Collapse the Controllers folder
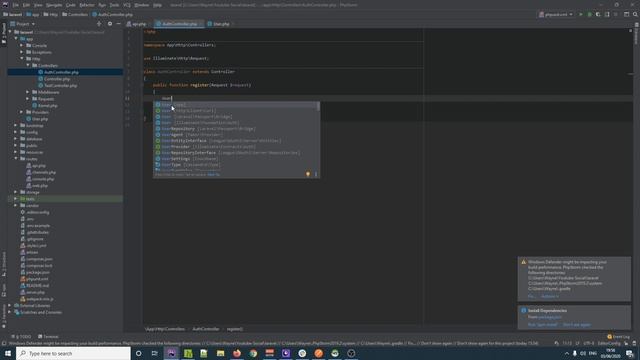The image size is (640, 360). click(28, 65)
